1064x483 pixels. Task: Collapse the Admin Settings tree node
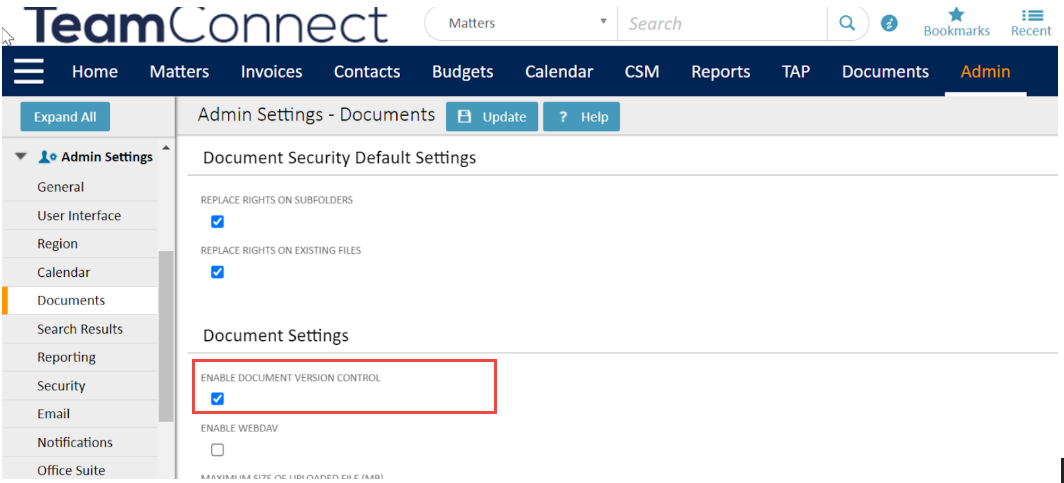(21, 157)
